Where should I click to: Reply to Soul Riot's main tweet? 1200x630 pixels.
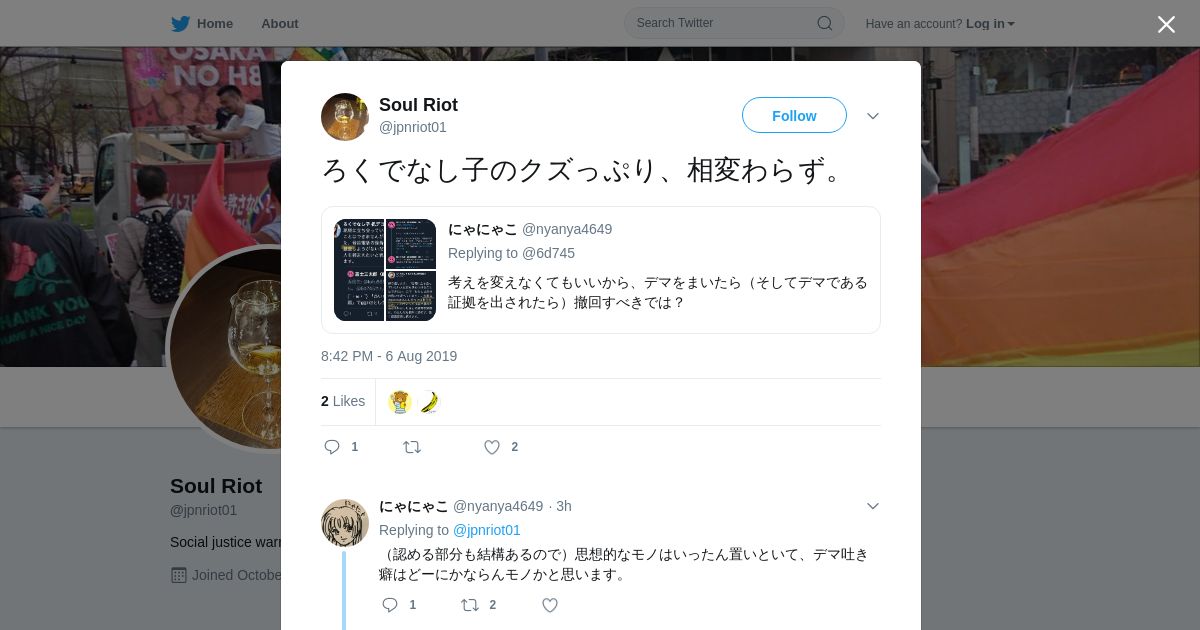coord(333,447)
